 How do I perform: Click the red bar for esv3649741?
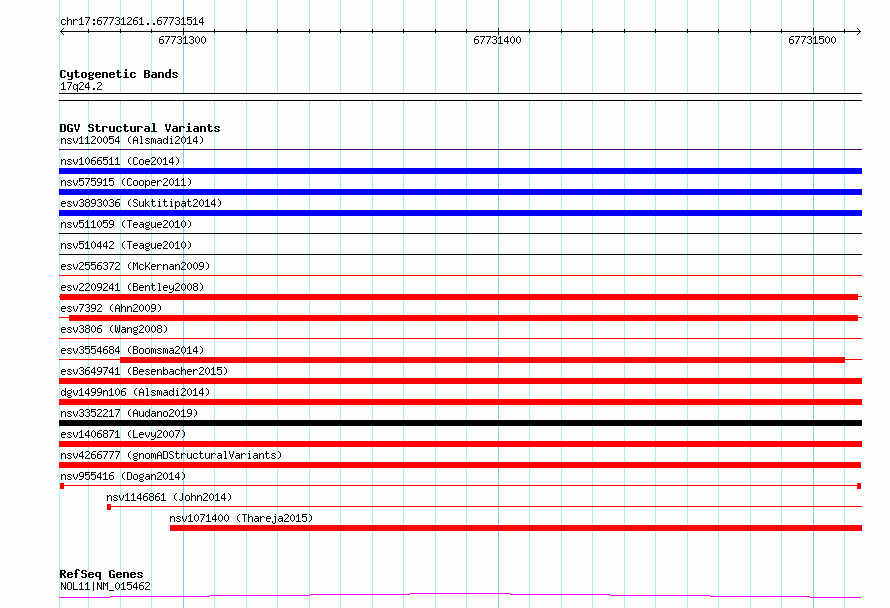coord(460,381)
